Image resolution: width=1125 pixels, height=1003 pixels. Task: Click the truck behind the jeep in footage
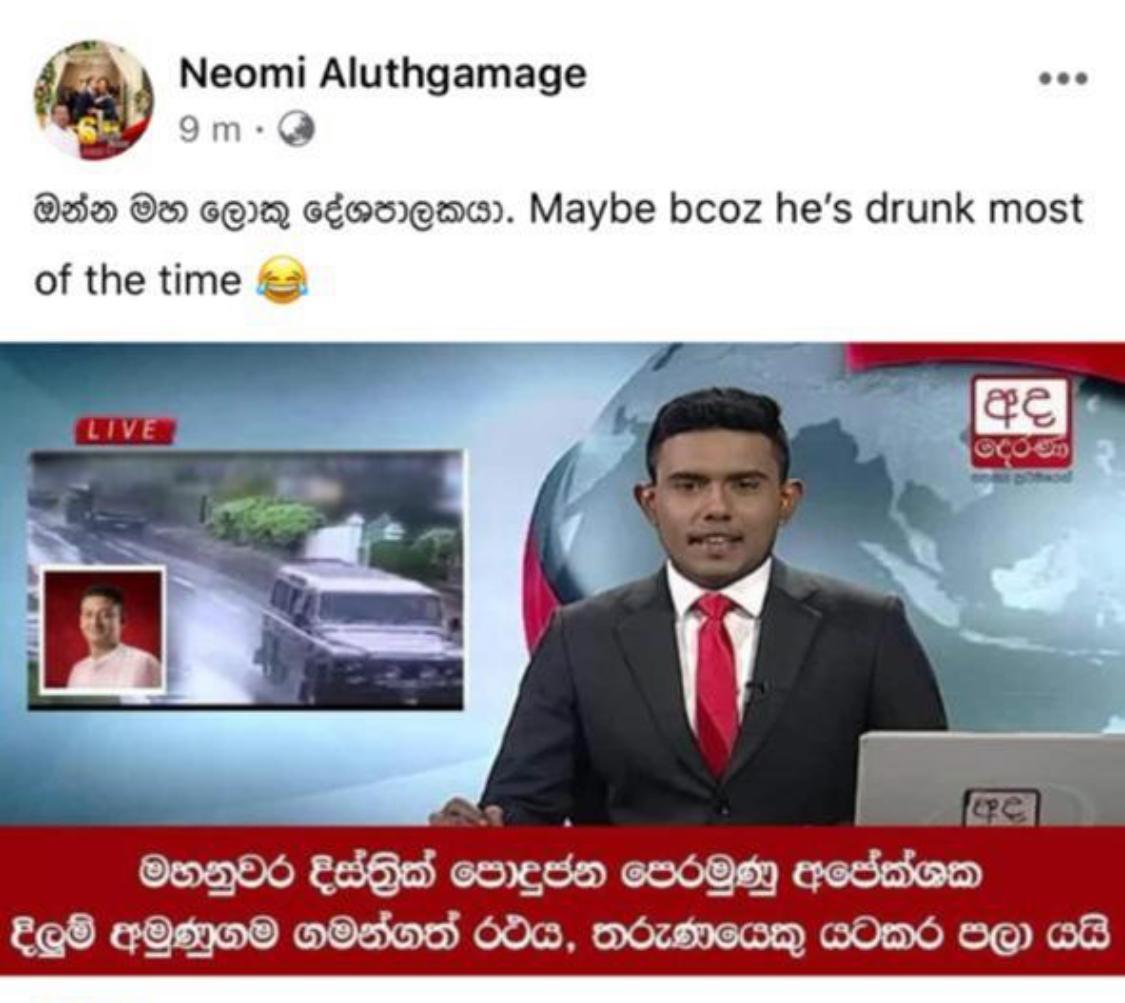[x=100, y=507]
